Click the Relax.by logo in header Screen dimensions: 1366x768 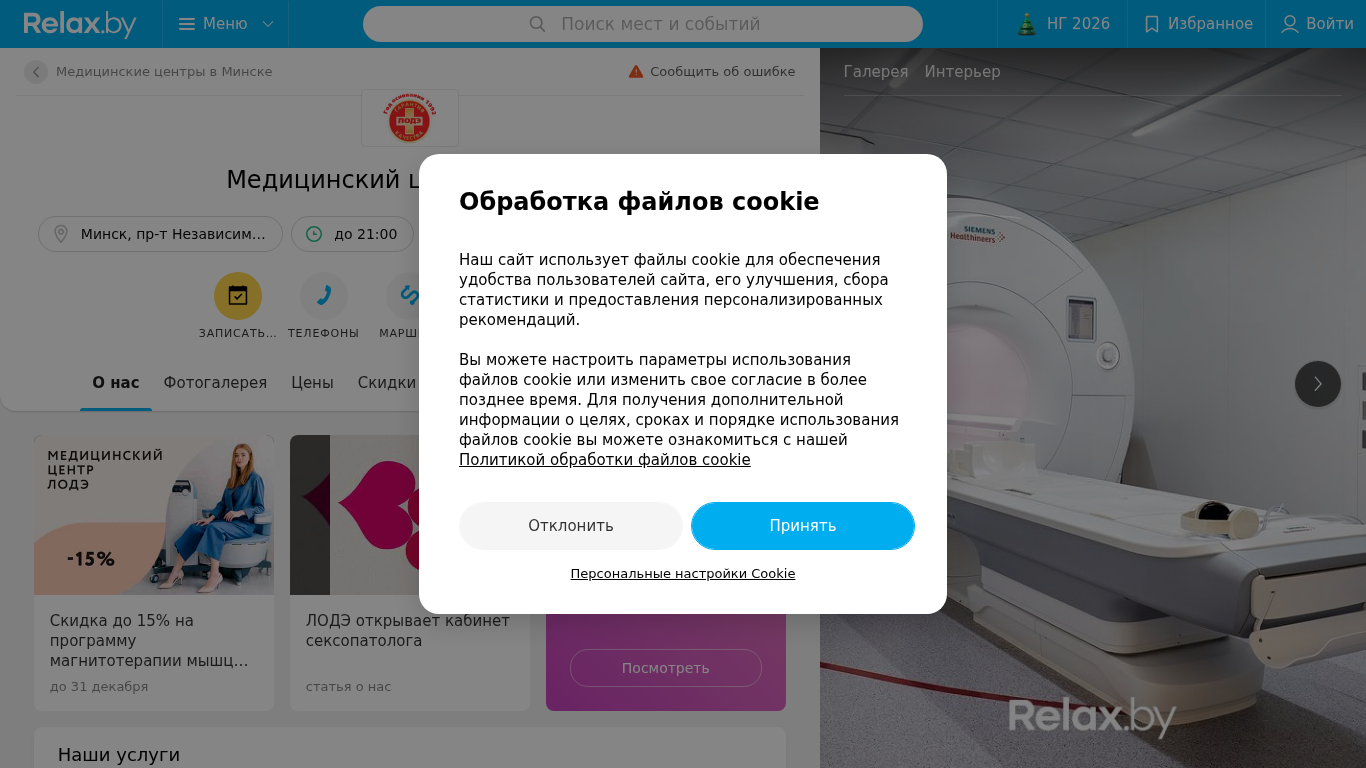click(x=80, y=24)
